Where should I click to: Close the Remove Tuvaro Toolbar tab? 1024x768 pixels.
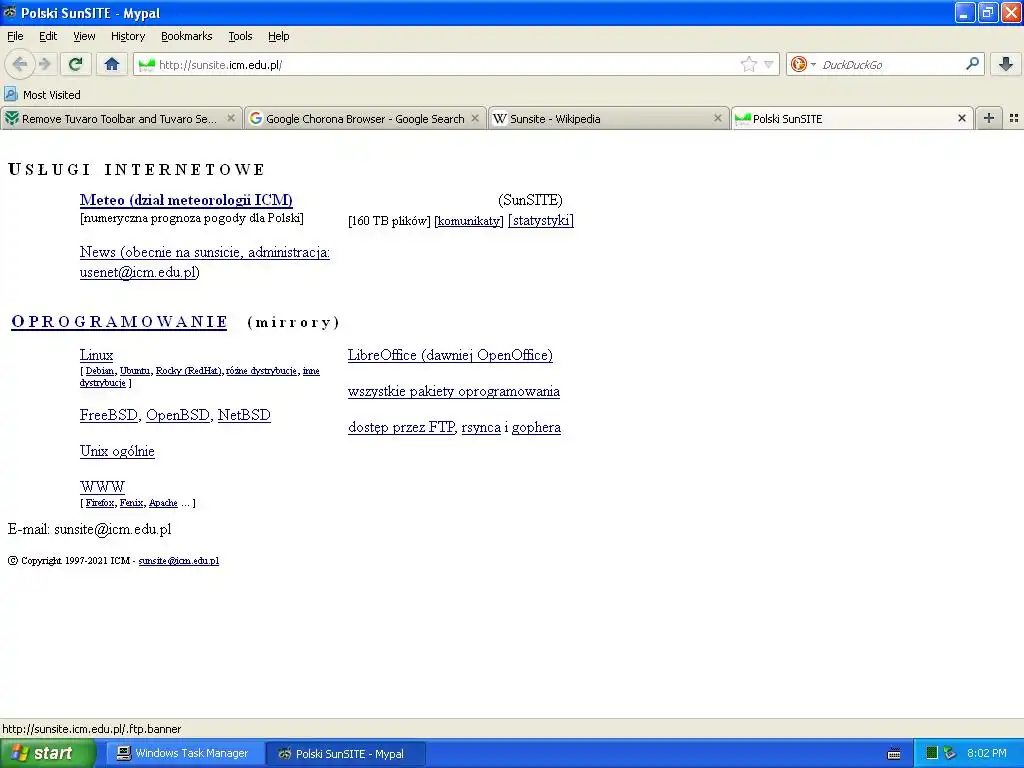[x=231, y=118]
